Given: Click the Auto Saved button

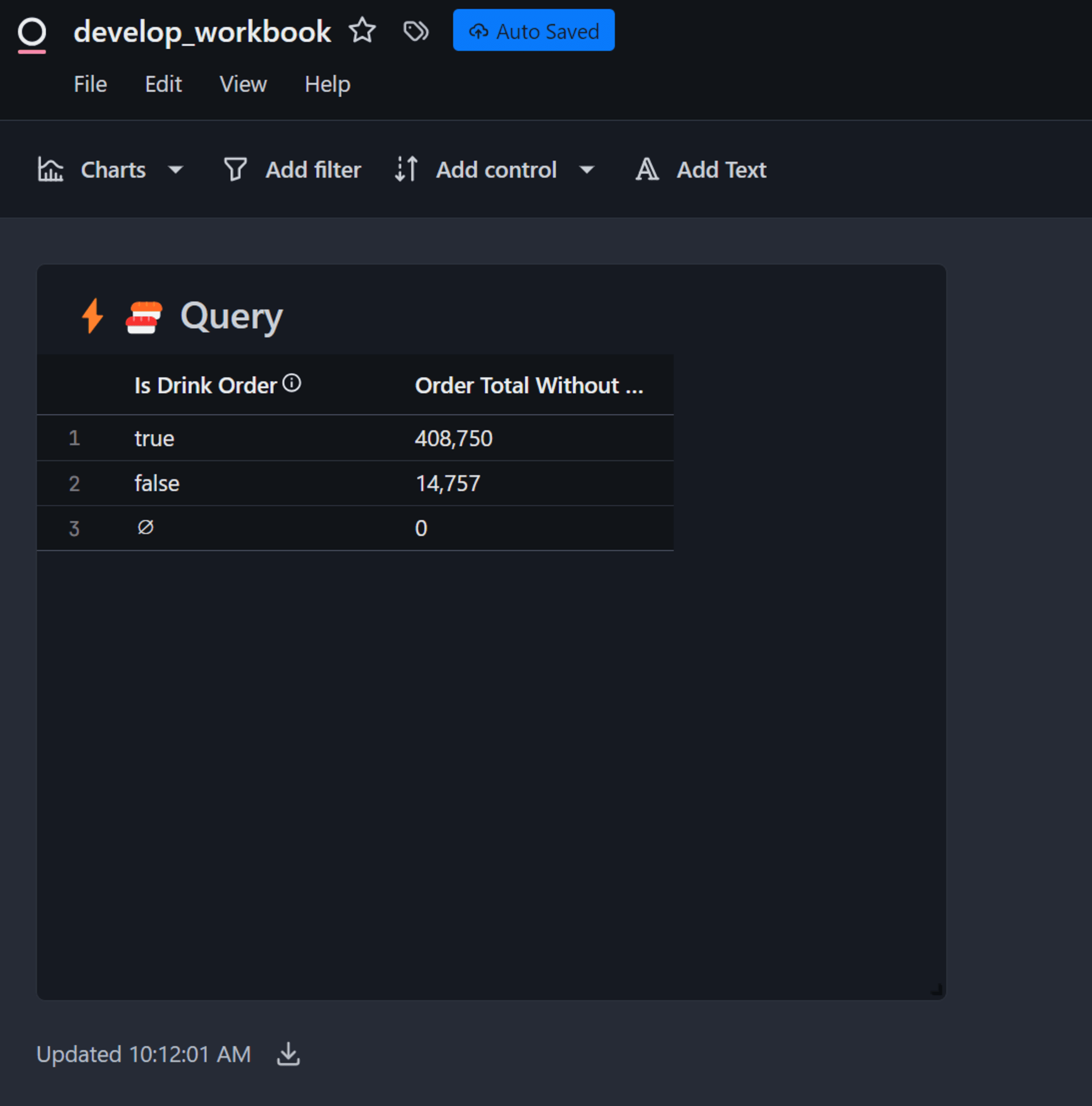Looking at the screenshot, I should (534, 30).
